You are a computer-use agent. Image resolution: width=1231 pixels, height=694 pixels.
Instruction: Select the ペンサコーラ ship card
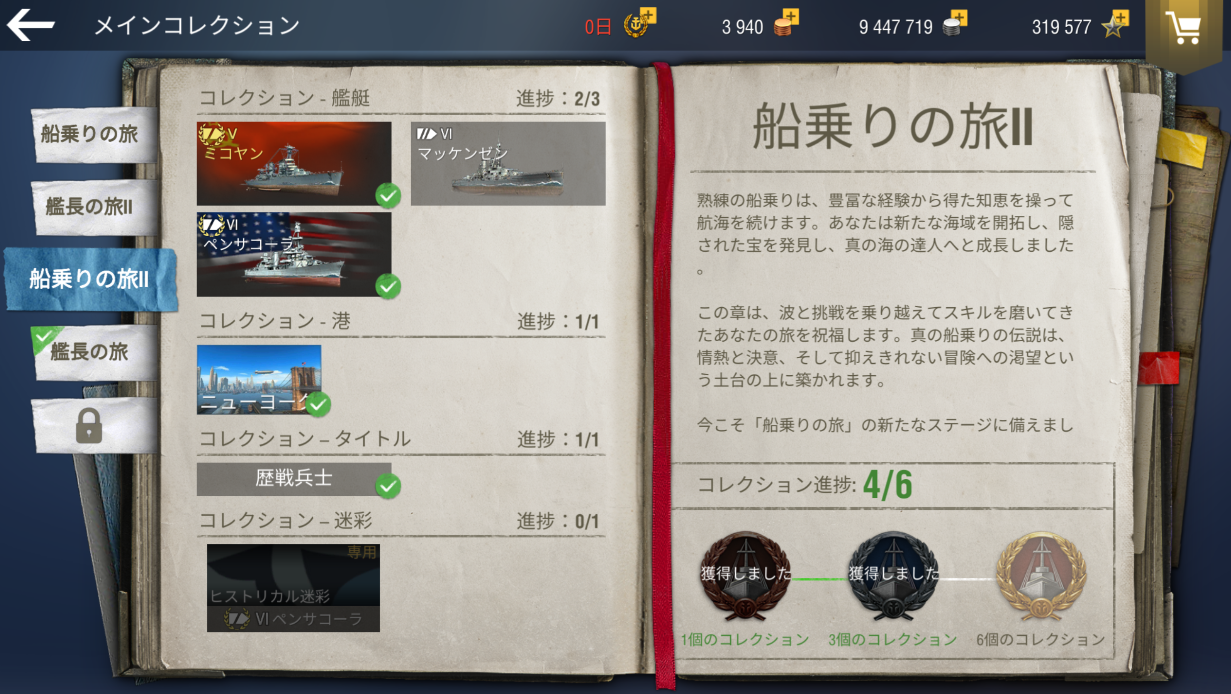click(x=294, y=254)
